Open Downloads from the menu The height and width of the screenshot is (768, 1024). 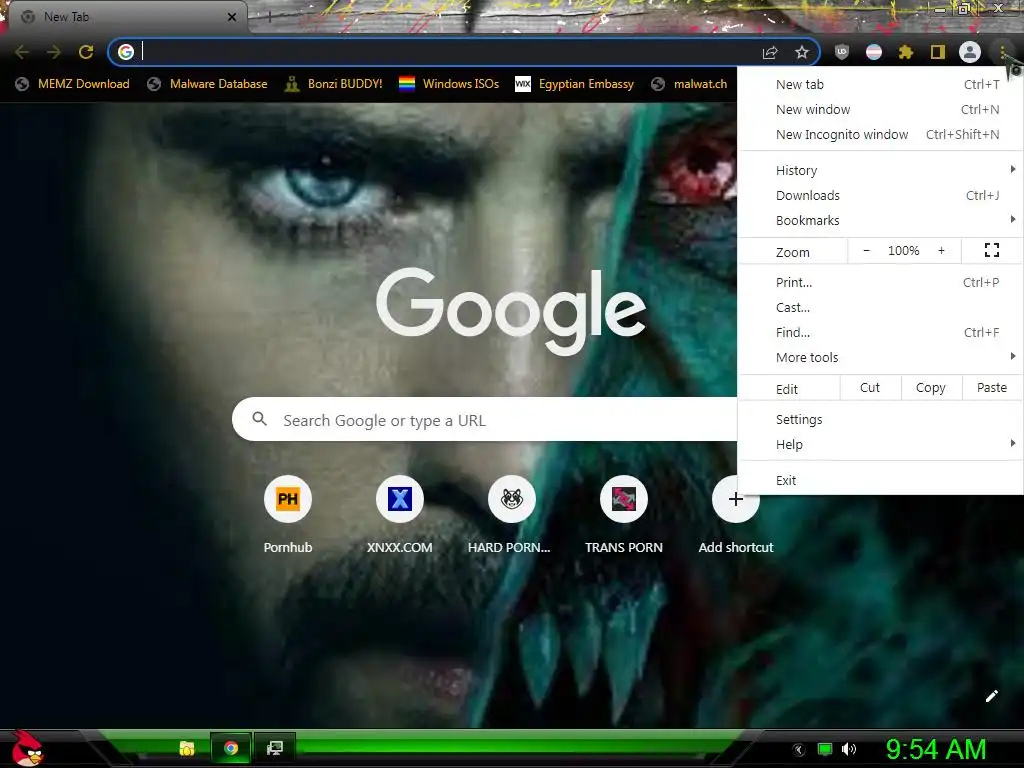[881, 195]
